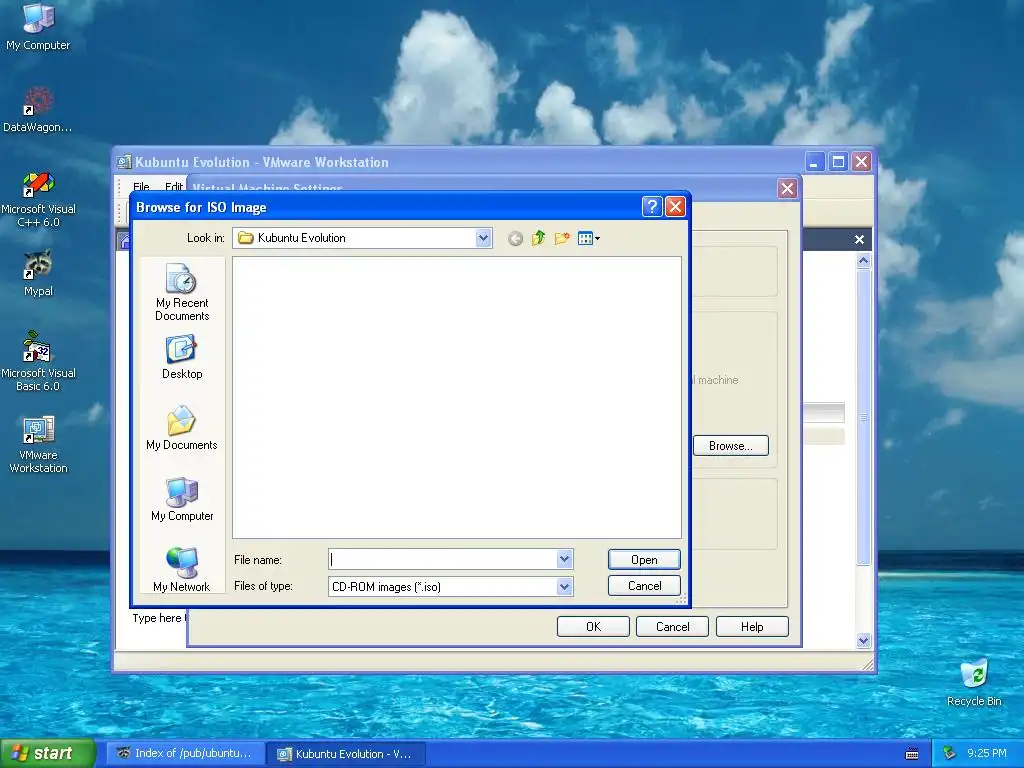Open the File menu in VMware
The image size is (1024, 768).
tap(141, 187)
